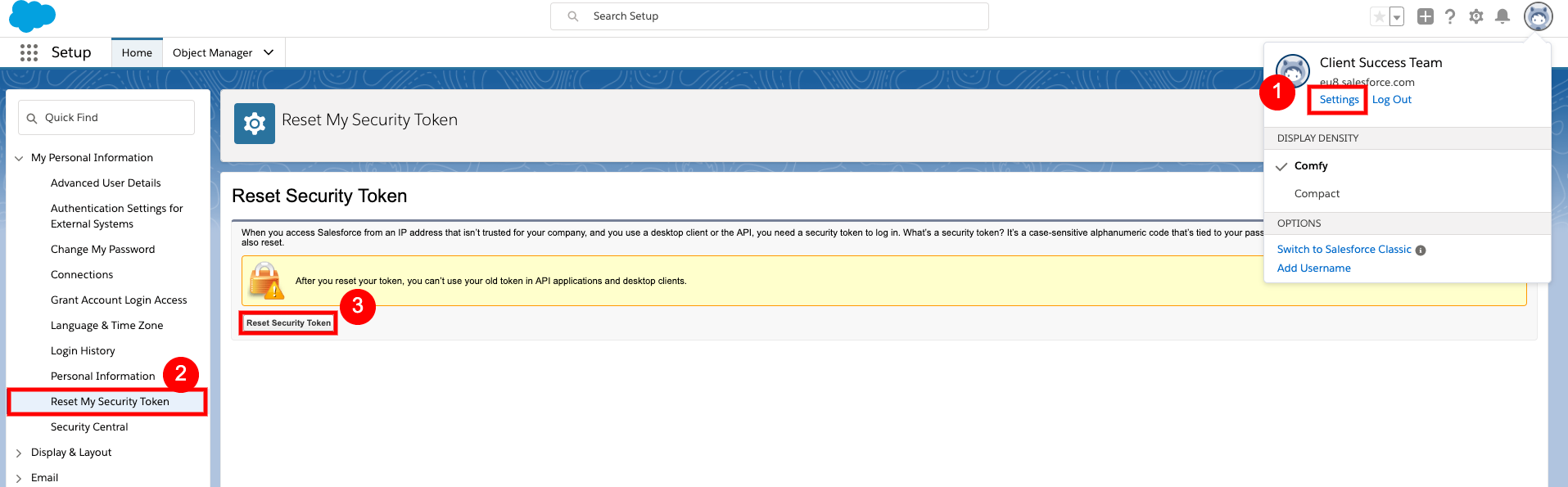Click info icon beside Switch to Salesforce Classic
Viewport: 1568px width, 487px height.
pyautogui.click(x=1421, y=250)
